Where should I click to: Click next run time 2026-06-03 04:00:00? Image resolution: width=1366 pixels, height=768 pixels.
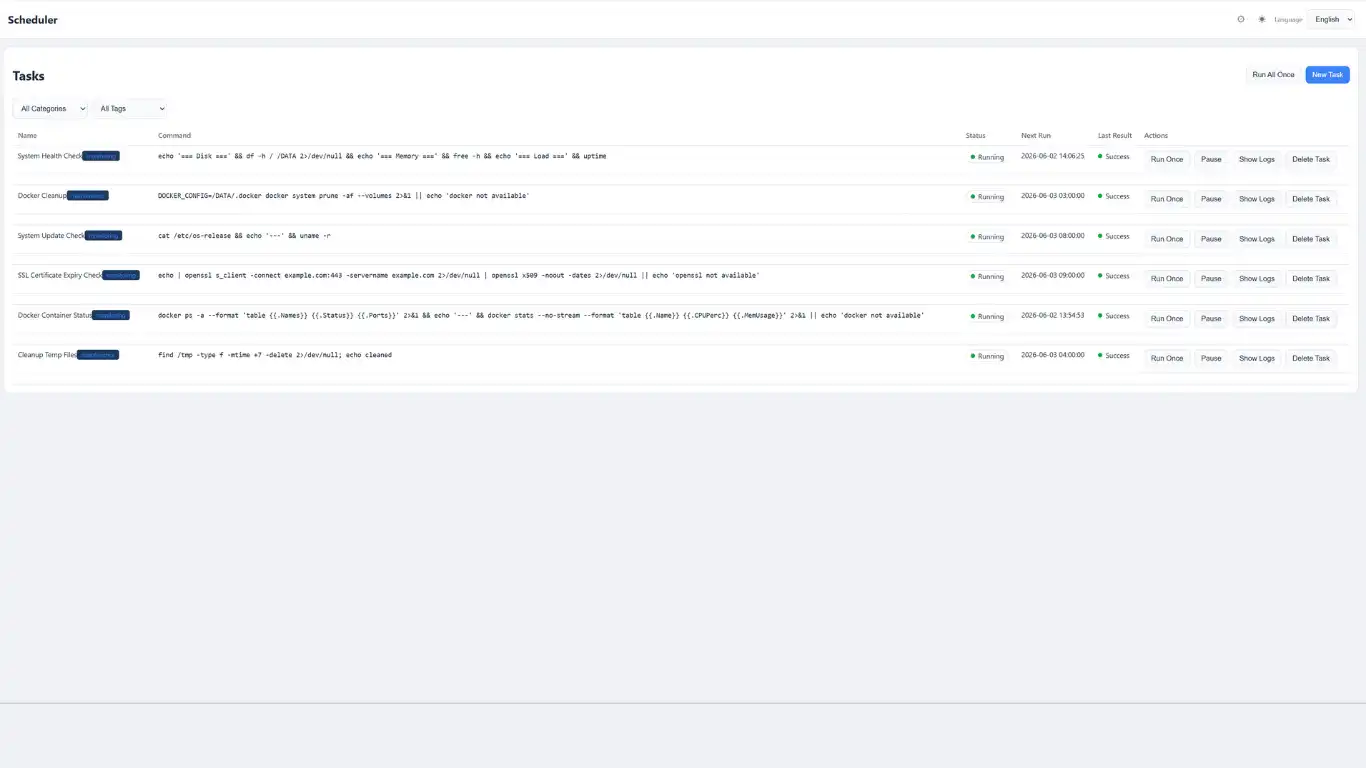pos(1052,355)
